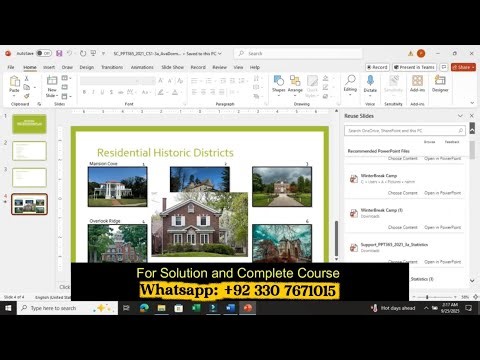
Task: Switch to the Slide Show tab
Action: point(173,67)
